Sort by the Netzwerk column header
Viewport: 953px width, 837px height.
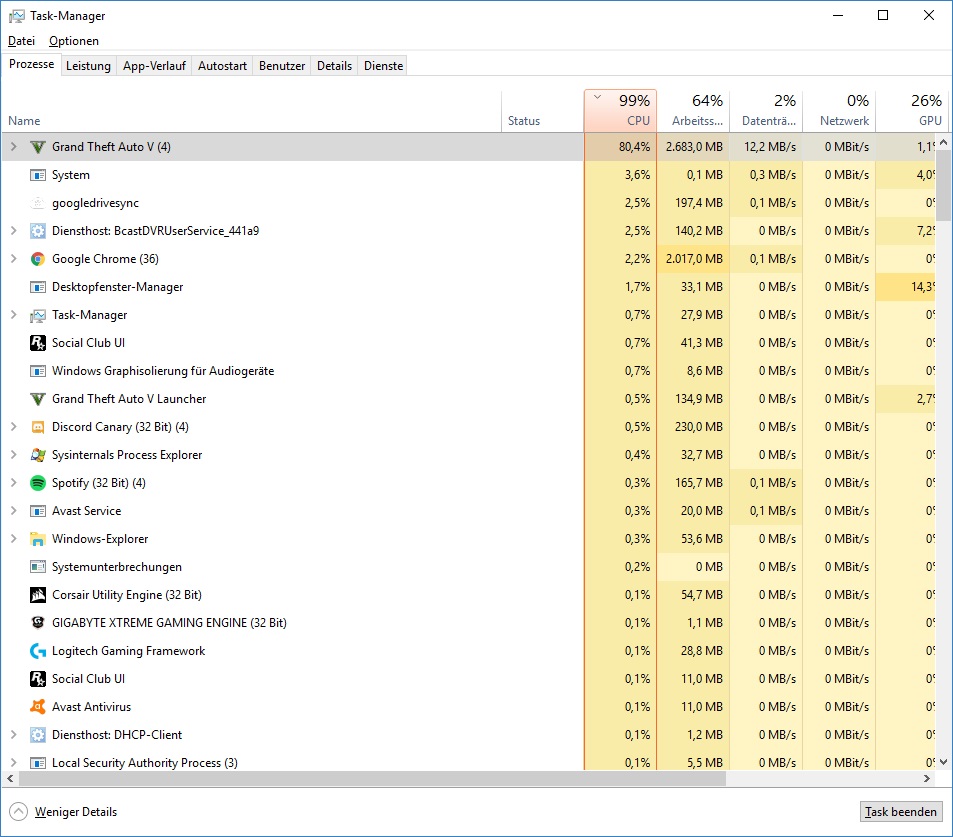tap(839, 111)
